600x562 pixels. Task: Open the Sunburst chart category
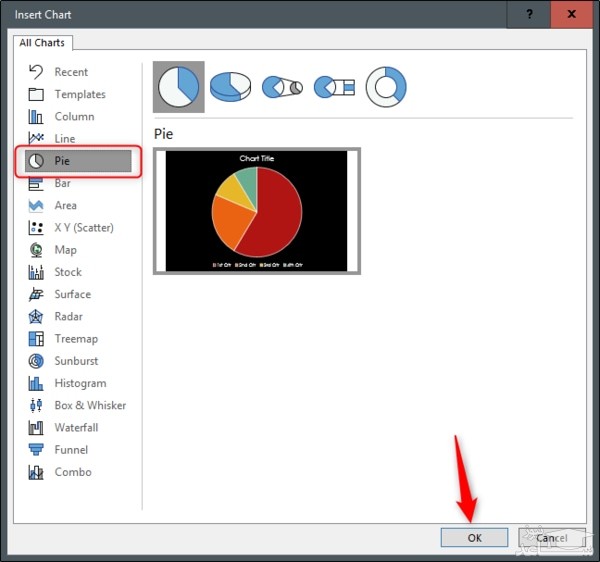[x=76, y=361]
